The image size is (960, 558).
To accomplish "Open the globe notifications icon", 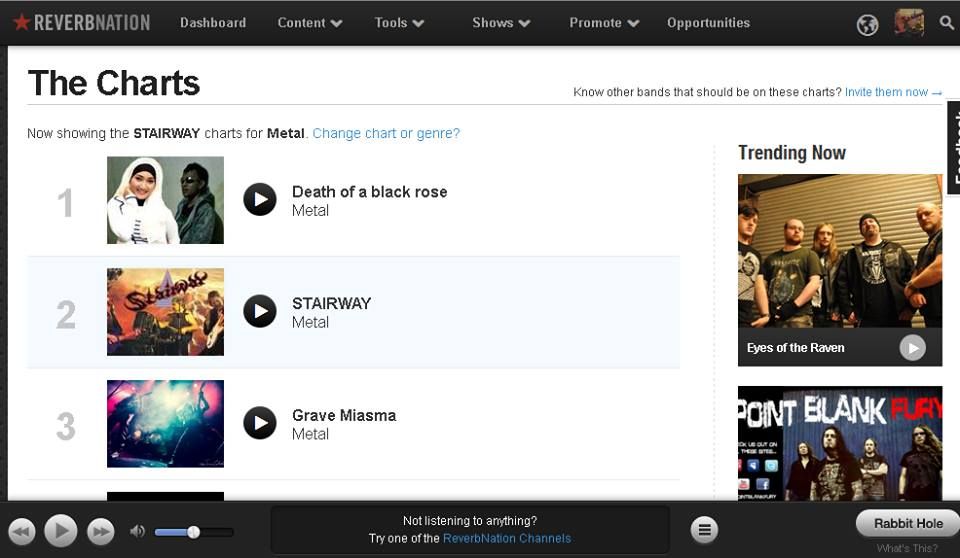I will [867, 25].
